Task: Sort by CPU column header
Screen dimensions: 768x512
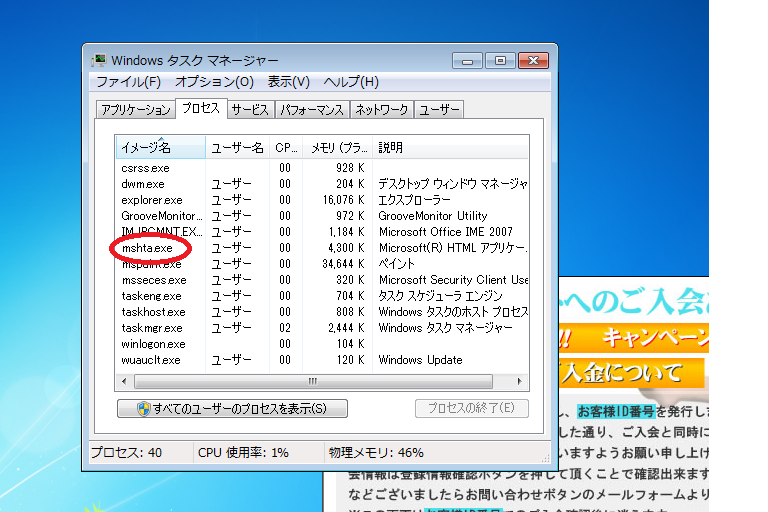Action: [286, 147]
